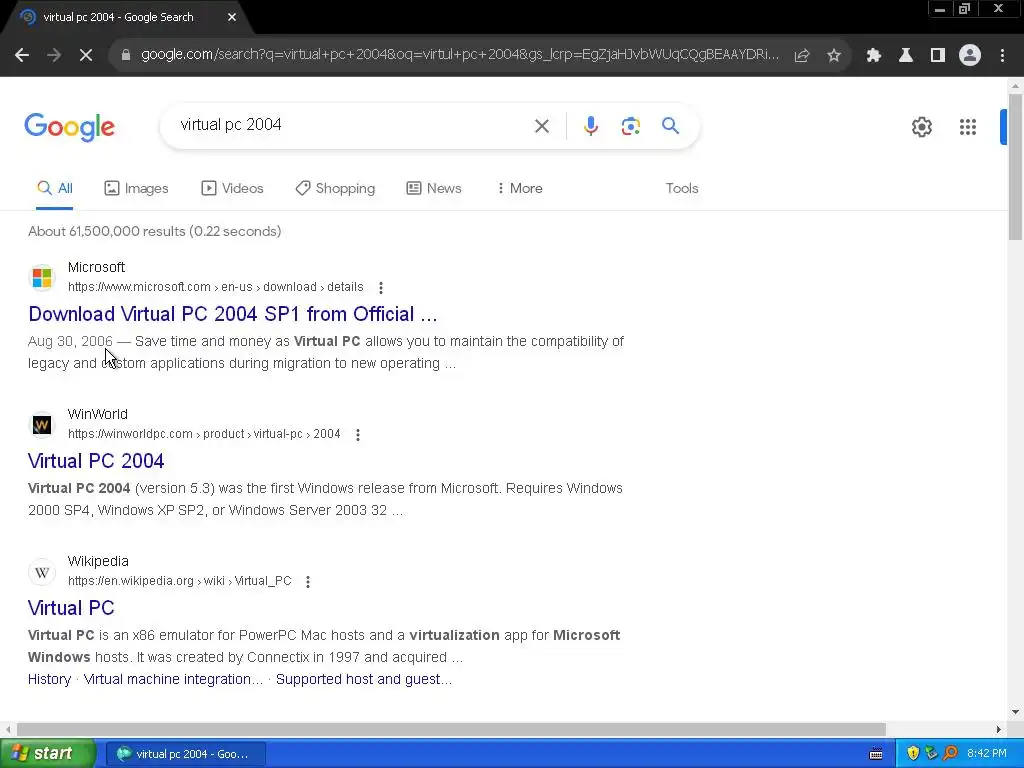Open Virtual machine integration sitelink
1024x768 pixels.
click(174, 679)
